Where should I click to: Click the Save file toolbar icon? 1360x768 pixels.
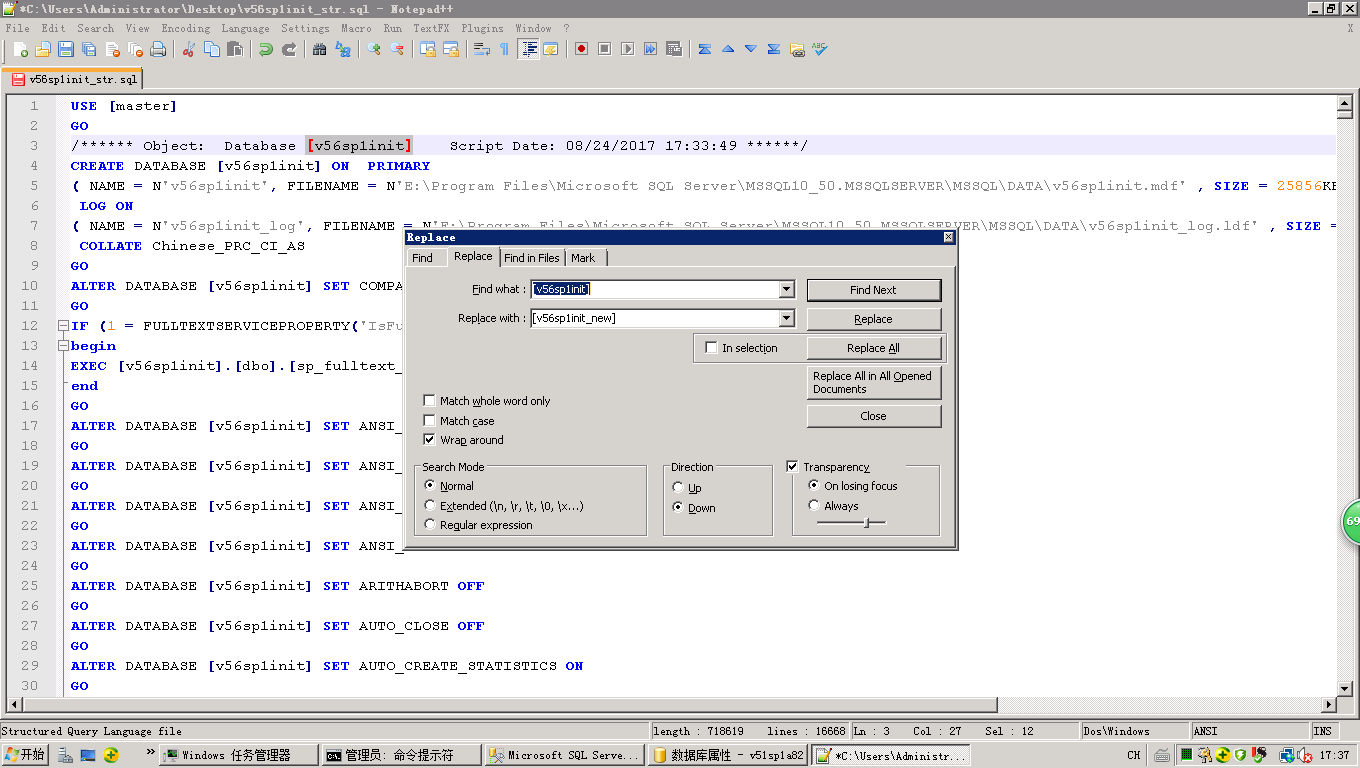click(66, 49)
